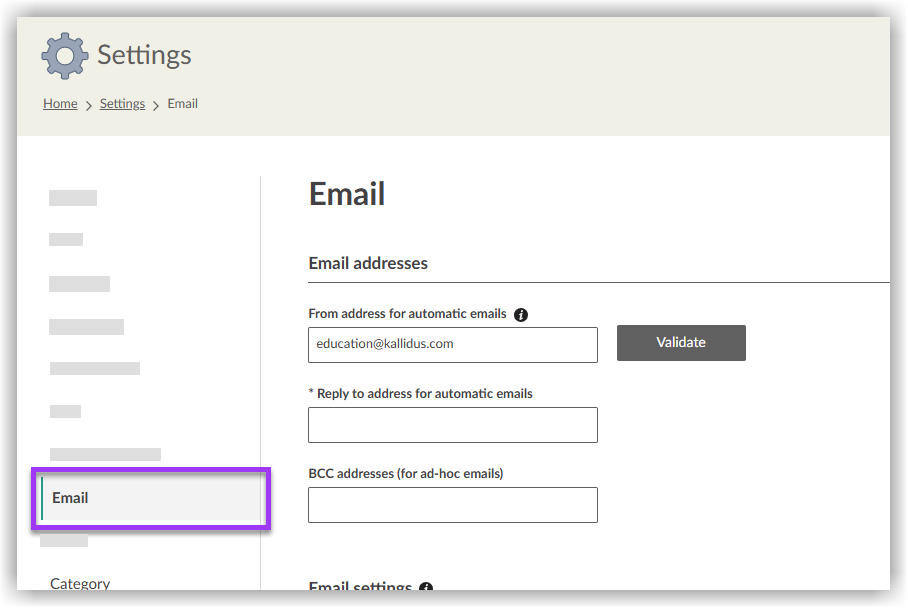
Task: Open the info tooltip beside From address label
Action: click(520, 314)
